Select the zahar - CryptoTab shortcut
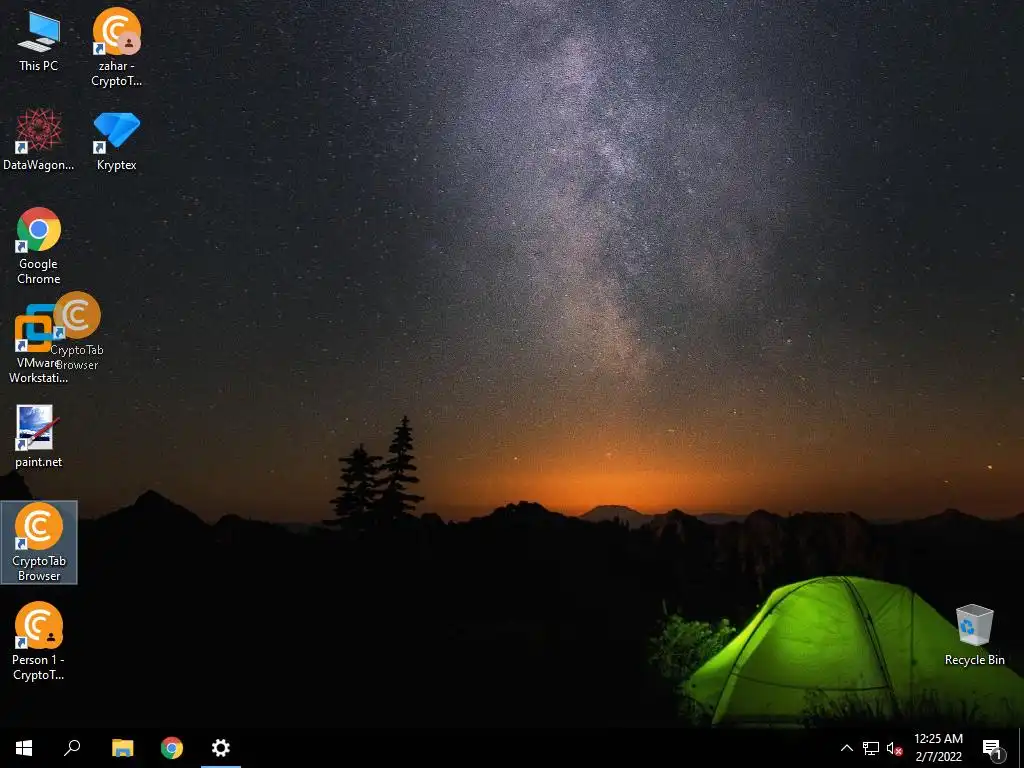The image size is (1024, 768). pos(116,47)
